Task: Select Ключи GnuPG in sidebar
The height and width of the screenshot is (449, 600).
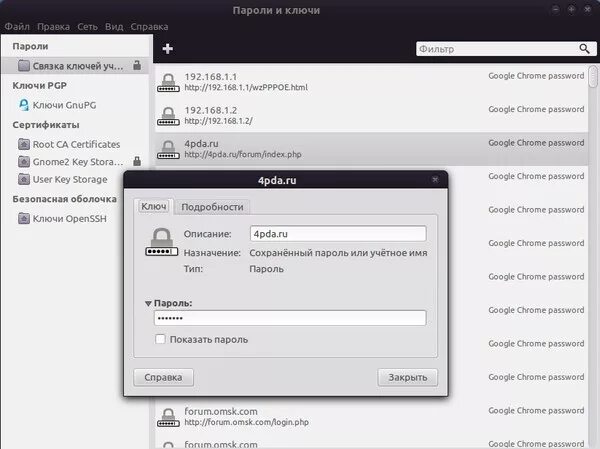Action: coord(75,105)
